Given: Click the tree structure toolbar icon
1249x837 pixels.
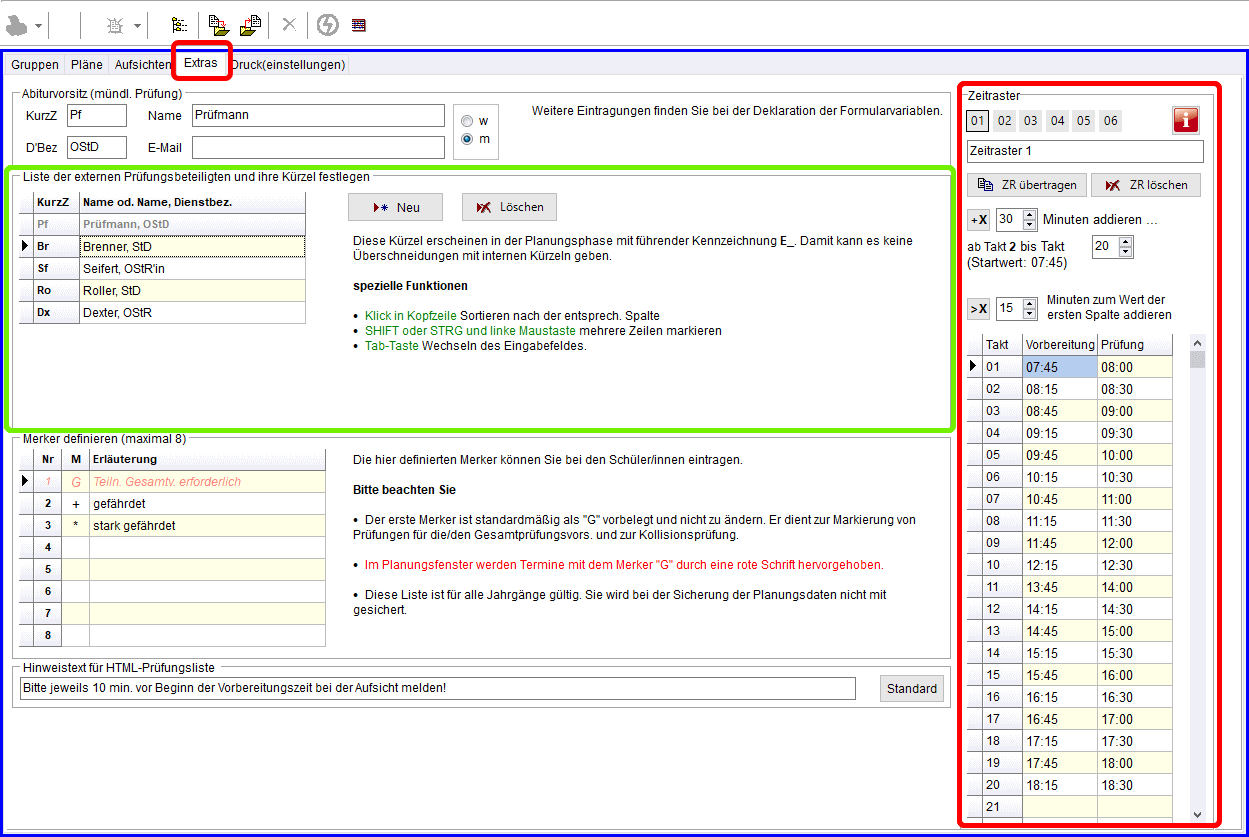Looking at the screenshot, I should pyautogui.click(x=179, y=25).
